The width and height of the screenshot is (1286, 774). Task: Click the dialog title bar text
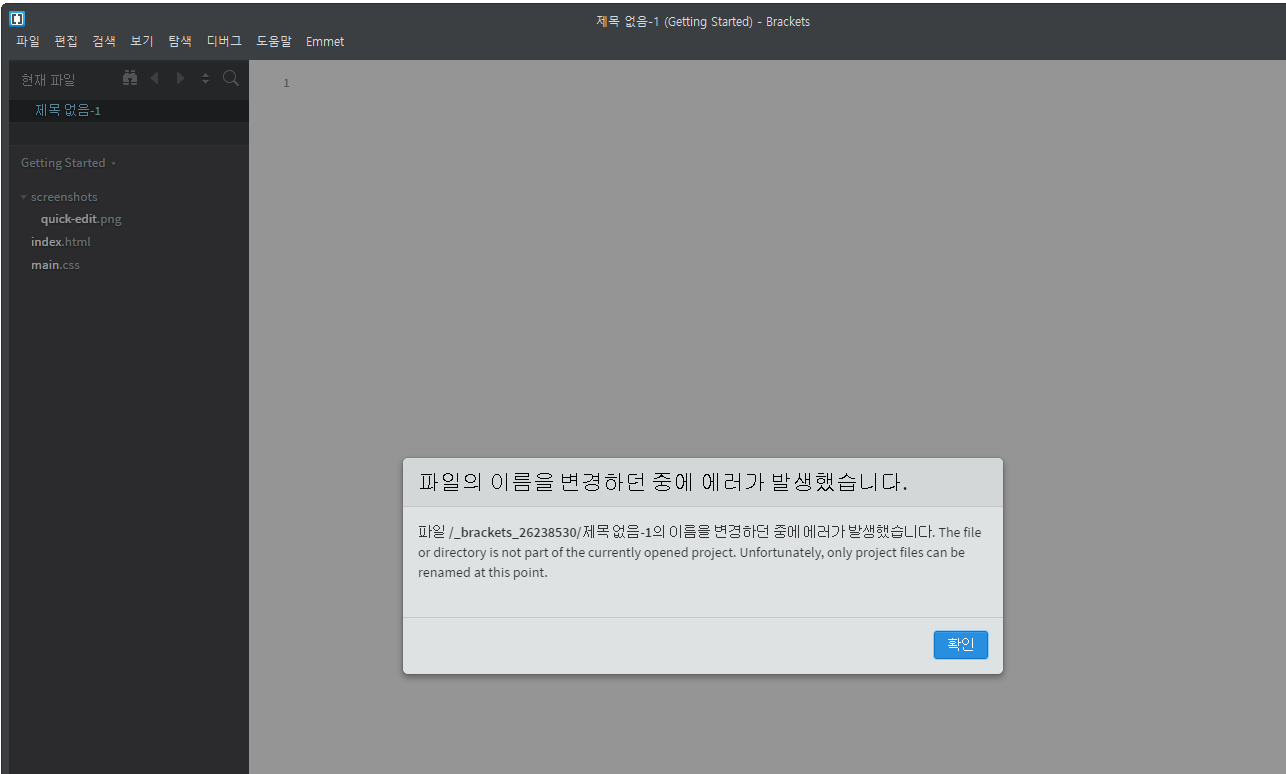coord(662,481)
